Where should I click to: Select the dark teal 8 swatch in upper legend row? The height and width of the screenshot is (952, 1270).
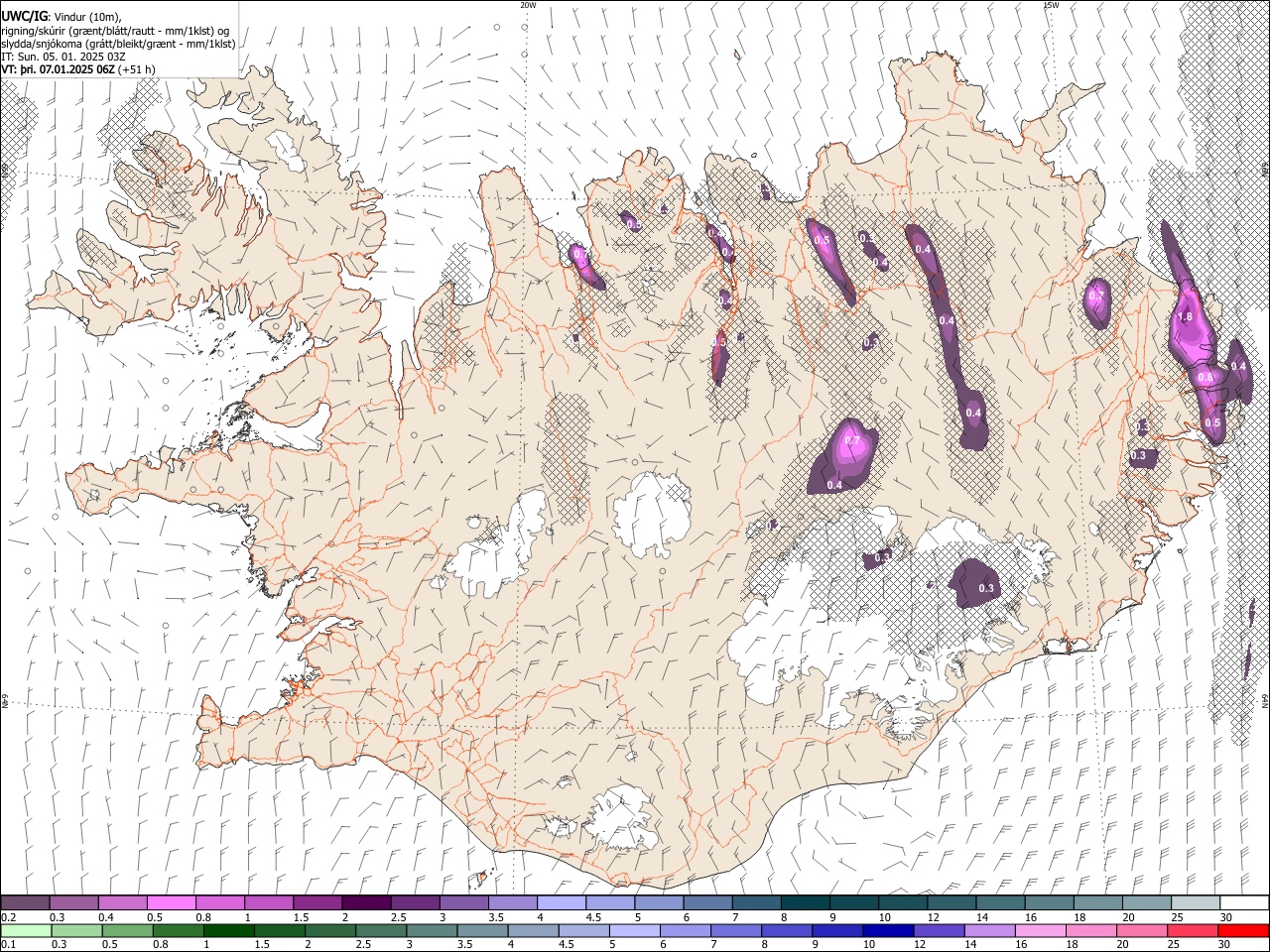(805, 902)
